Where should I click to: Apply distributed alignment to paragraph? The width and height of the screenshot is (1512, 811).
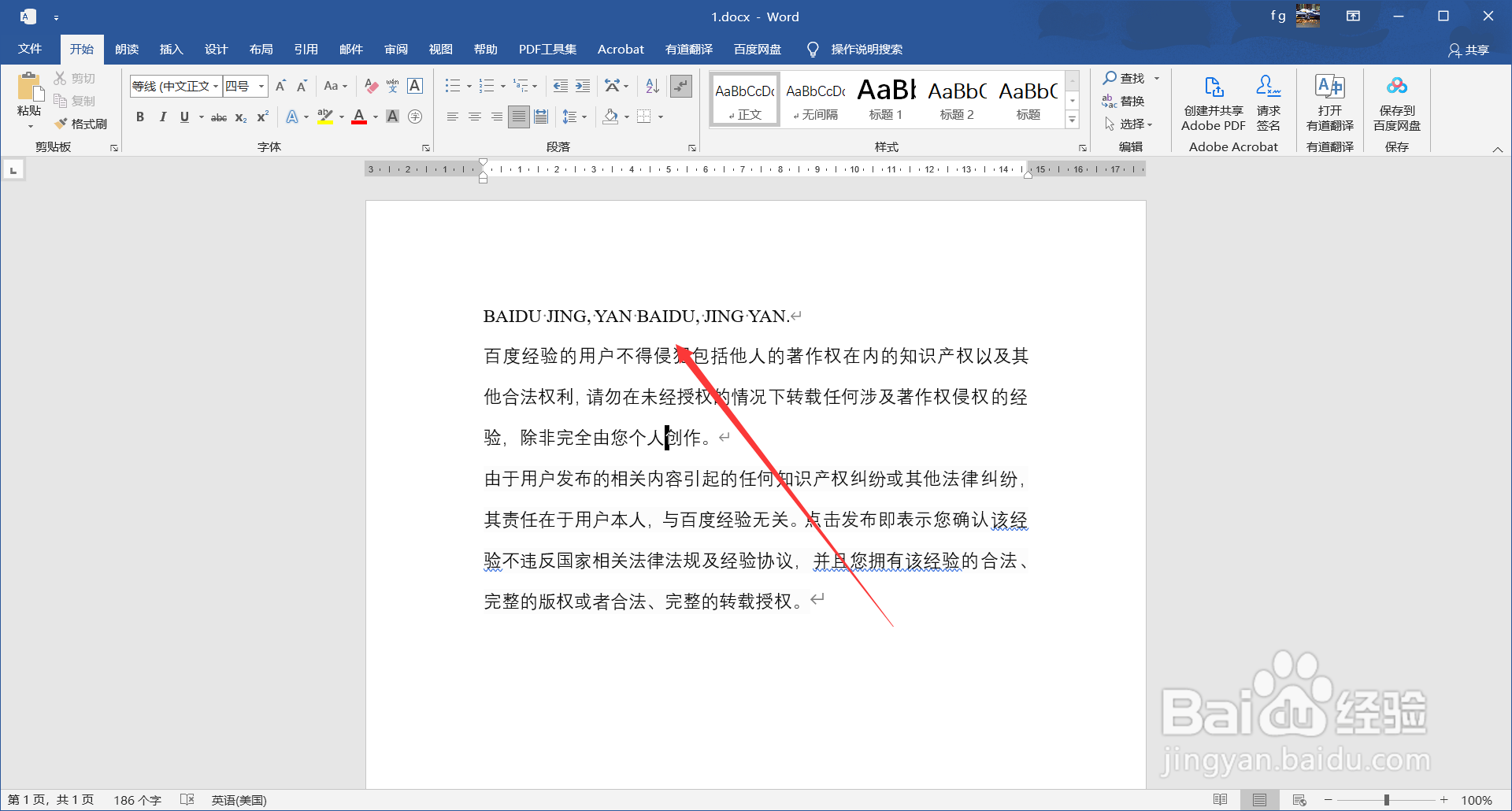541,117
